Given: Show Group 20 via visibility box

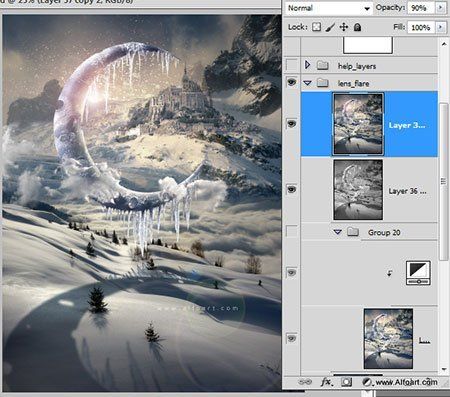Looking at the screenshot, I should [x=292, y=231].
